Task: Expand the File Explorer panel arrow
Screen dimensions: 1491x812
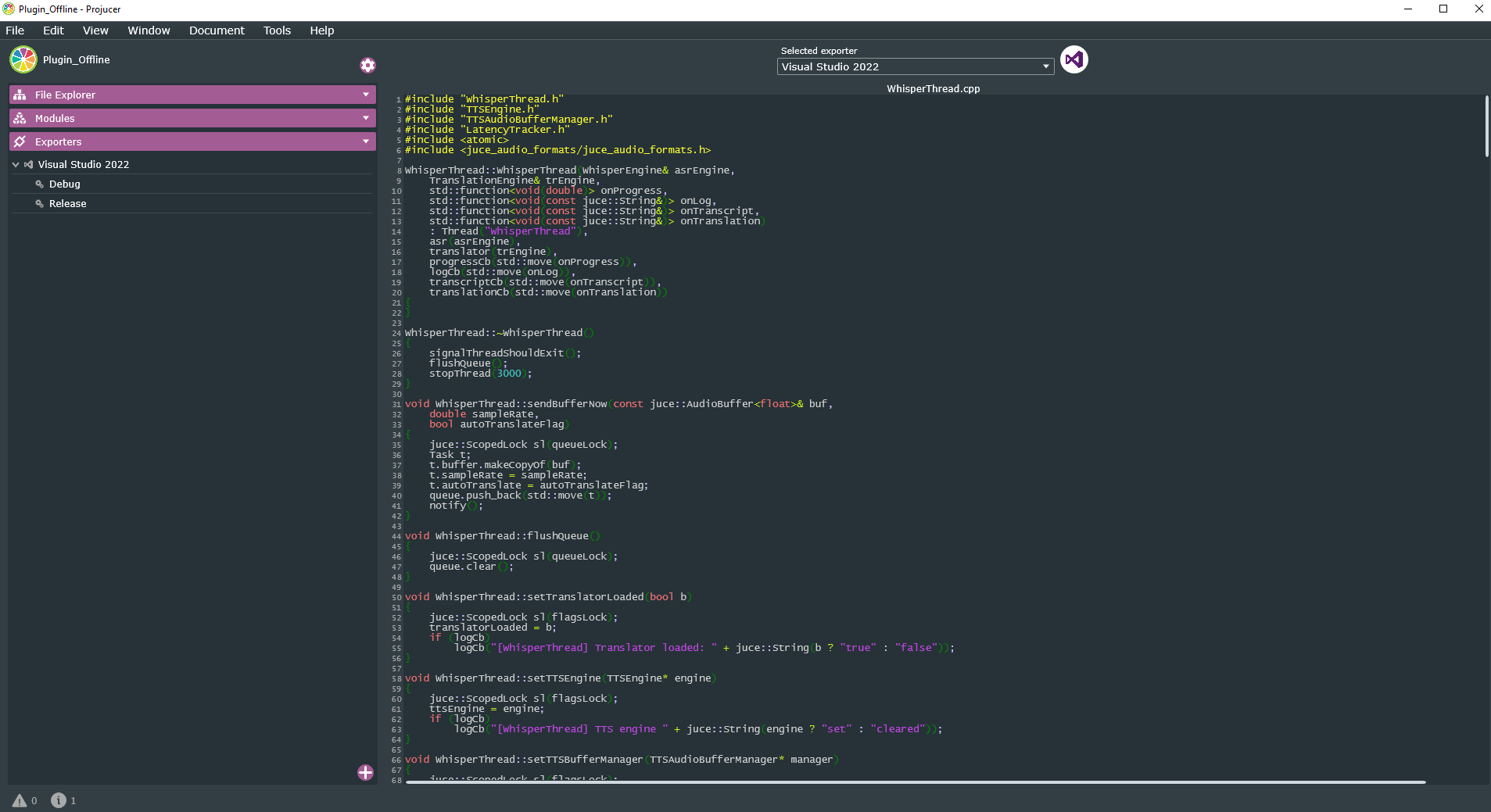Action: (366, 95)
